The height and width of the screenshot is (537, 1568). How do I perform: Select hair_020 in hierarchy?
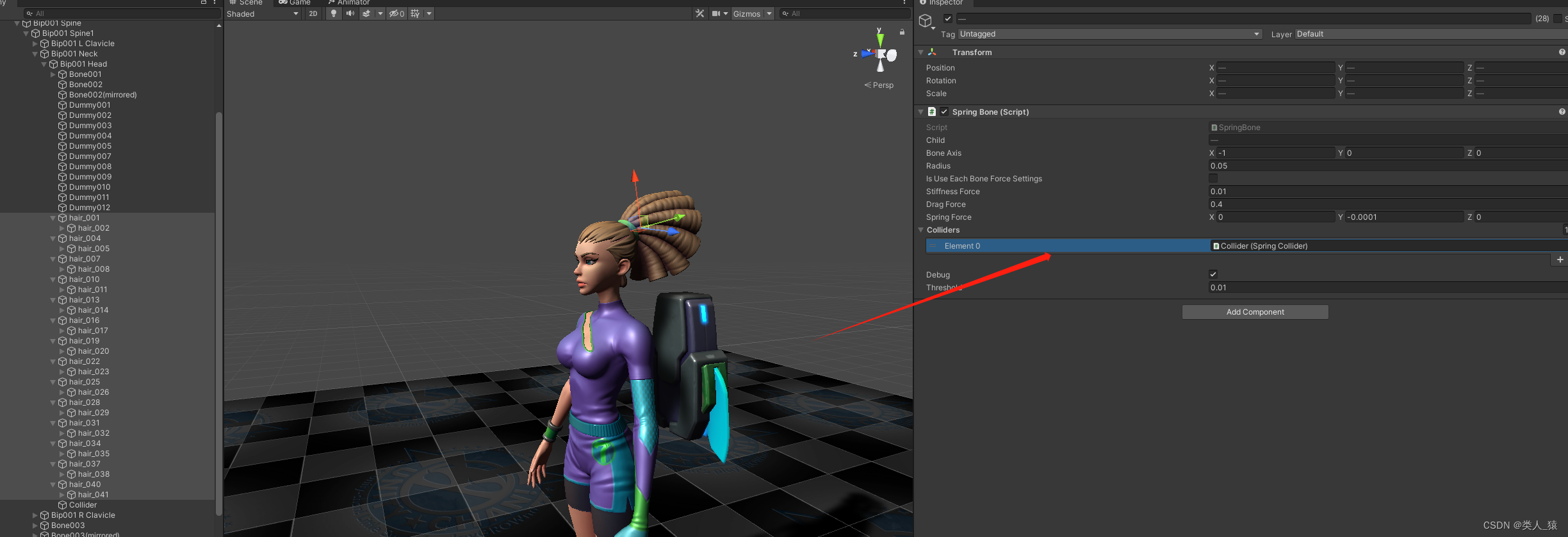coord(94,351)
